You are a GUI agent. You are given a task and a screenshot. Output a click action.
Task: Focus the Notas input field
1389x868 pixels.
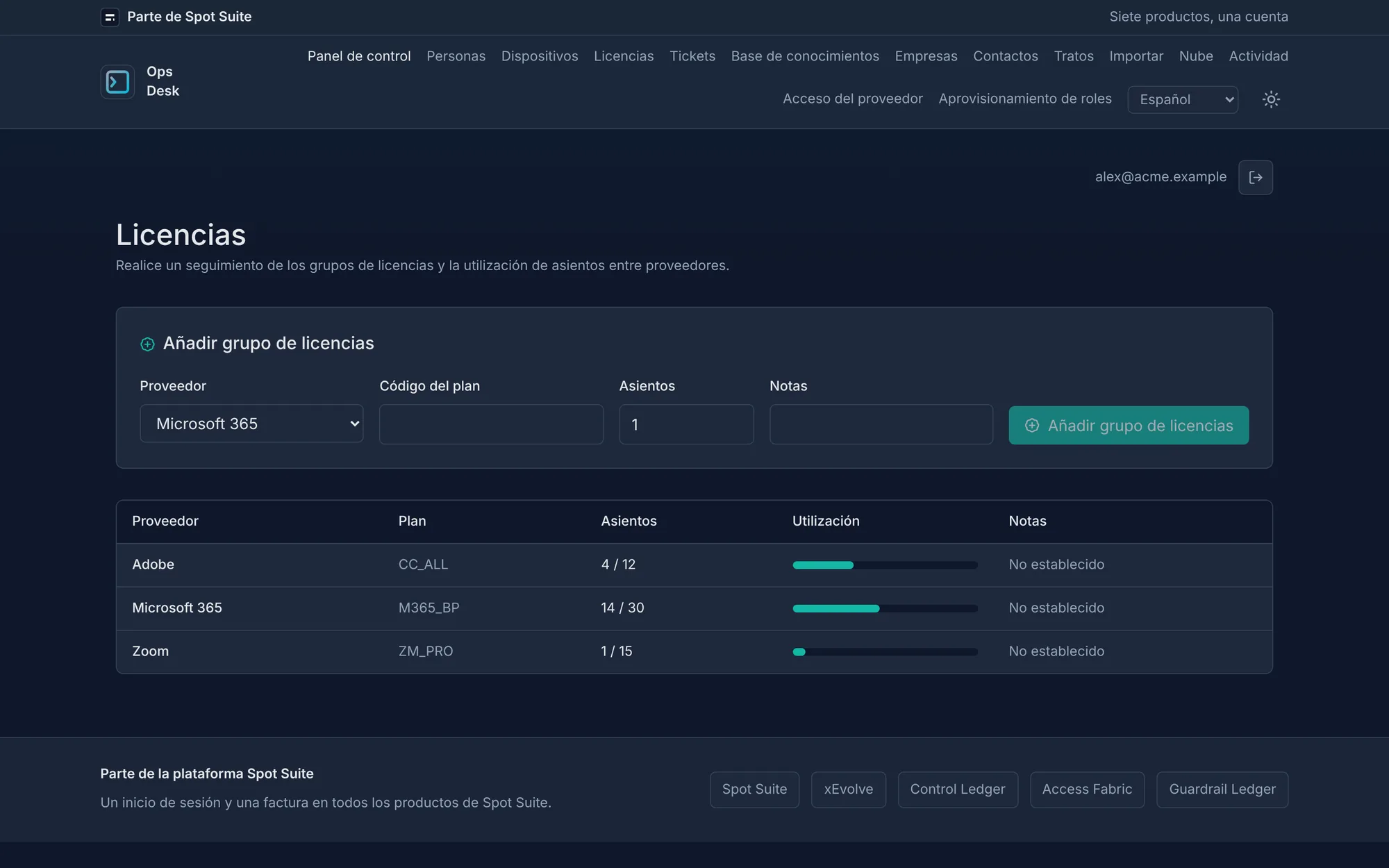point(881,424)
